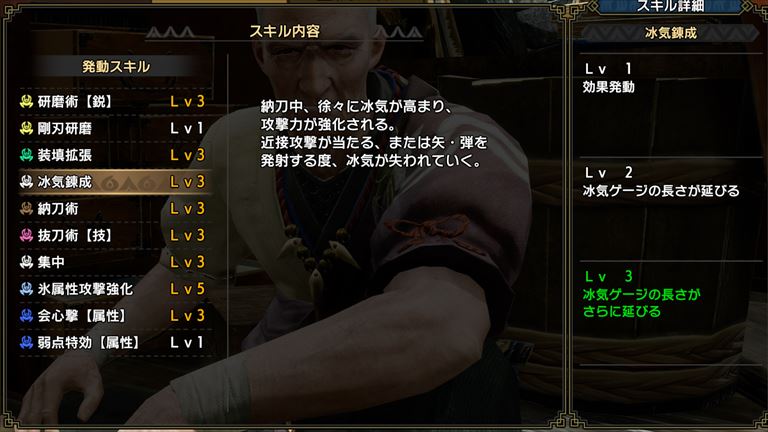Click the yellow icon beside 研磨術【鋭】
Screen dimensions: 768x432
[26, 101]
